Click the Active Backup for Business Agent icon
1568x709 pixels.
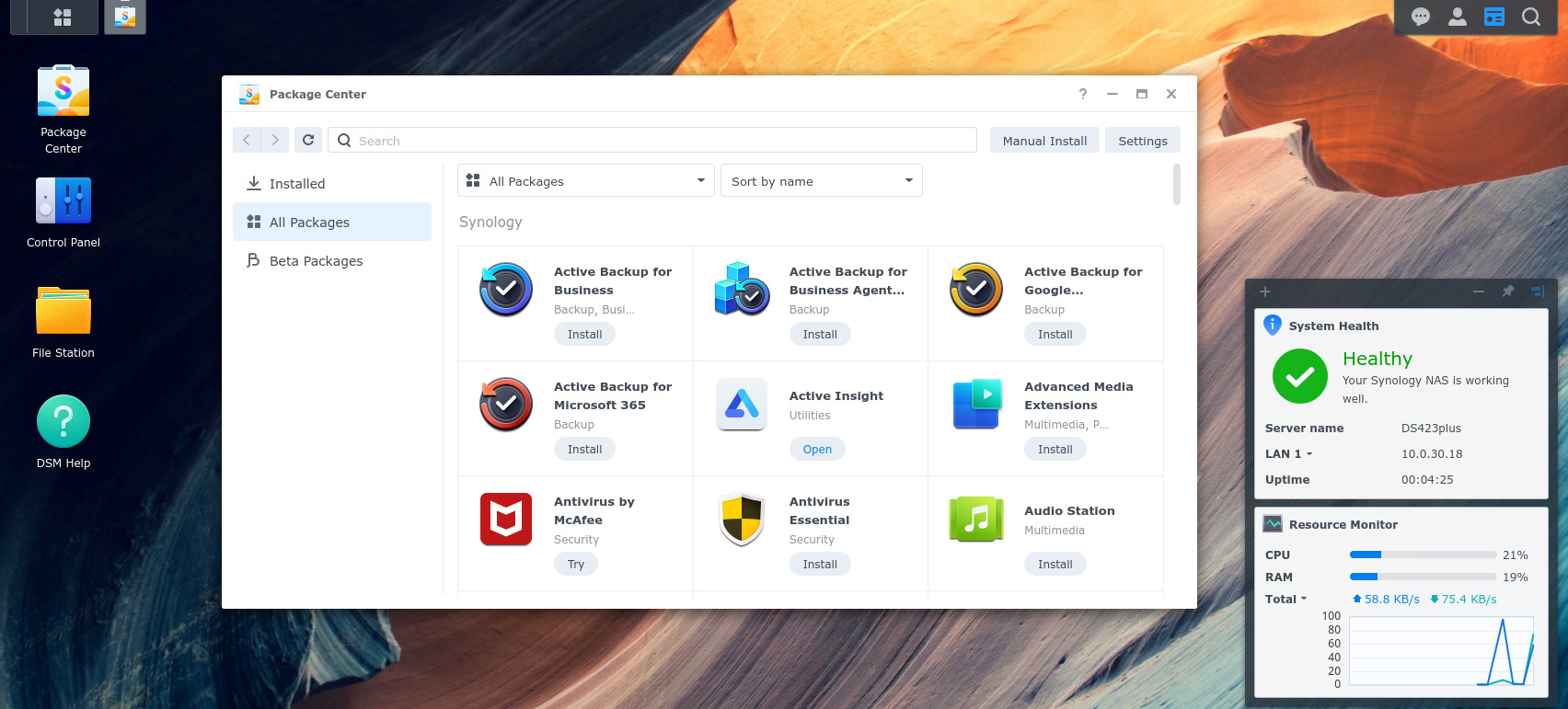click(742, 289)
